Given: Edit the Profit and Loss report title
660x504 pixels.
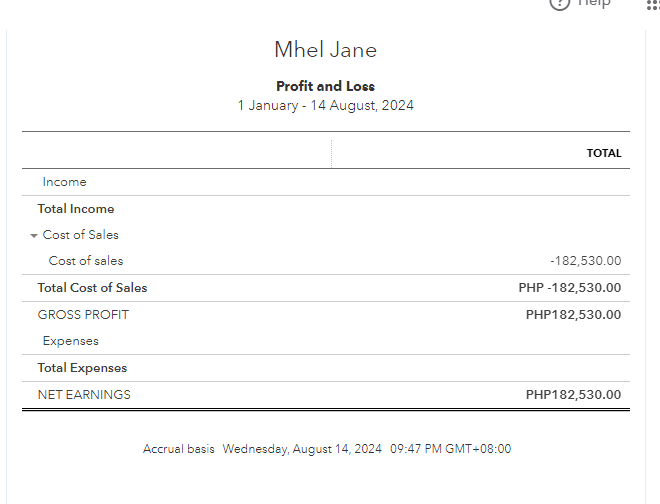Looking at the screenshot, I should coord(326,86).
